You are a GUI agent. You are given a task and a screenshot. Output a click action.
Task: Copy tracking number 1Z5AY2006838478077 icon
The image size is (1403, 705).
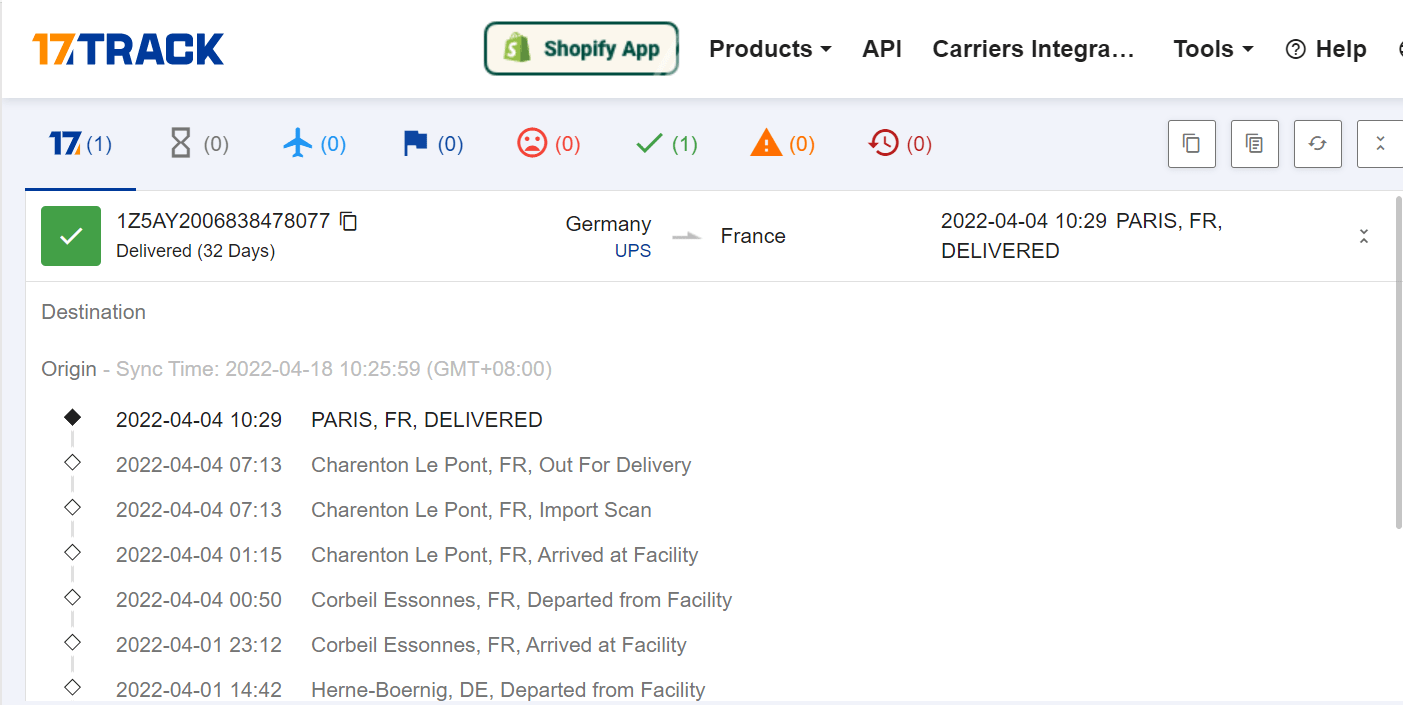coord(348,221)
